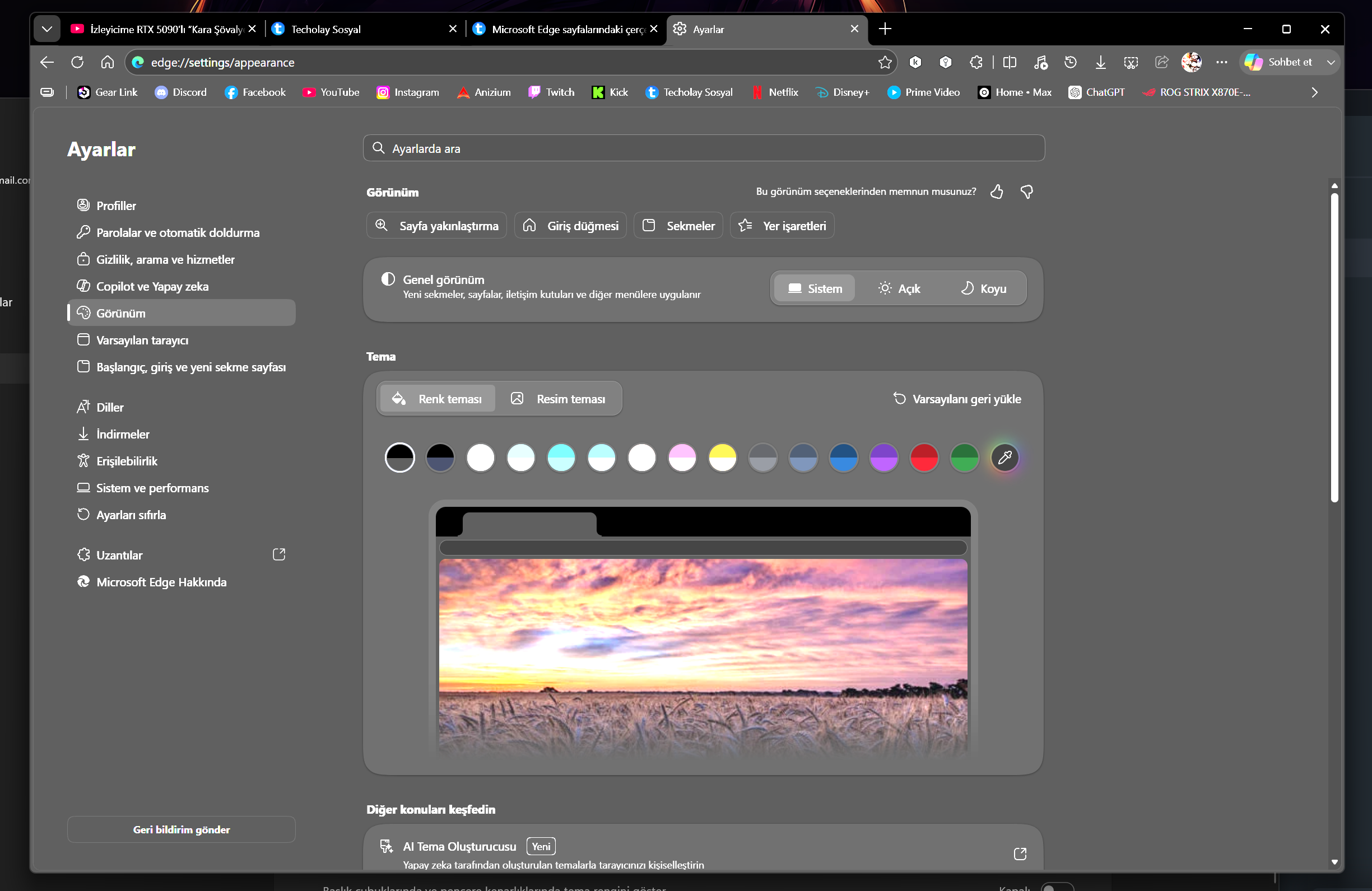Click the Sayfa yakınlaştırma button
Viewport: 1372px width, 891px height.
(x=436, y=226)
